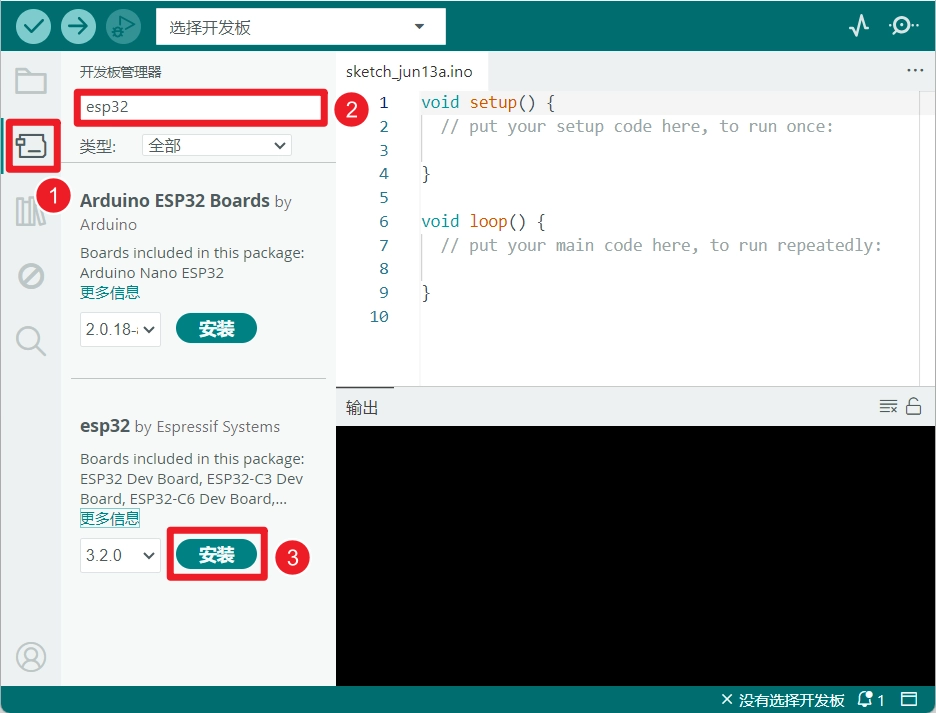Install the esp32 package by Espressif Systems
Image resolution: width=936 pixels, height=713 pixels.
(216, 555)
